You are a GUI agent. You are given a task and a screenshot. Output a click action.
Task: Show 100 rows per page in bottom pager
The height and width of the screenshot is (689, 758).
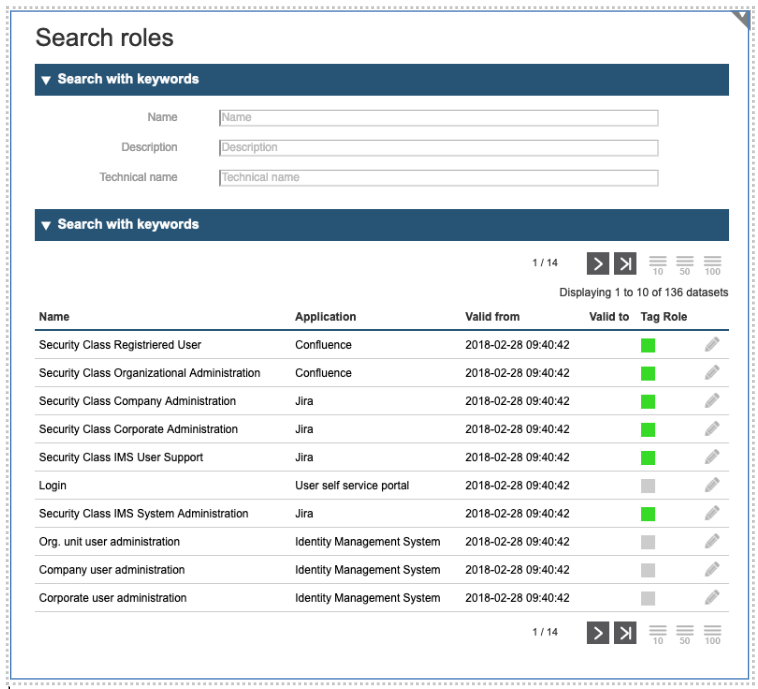(x=712, y=635)
